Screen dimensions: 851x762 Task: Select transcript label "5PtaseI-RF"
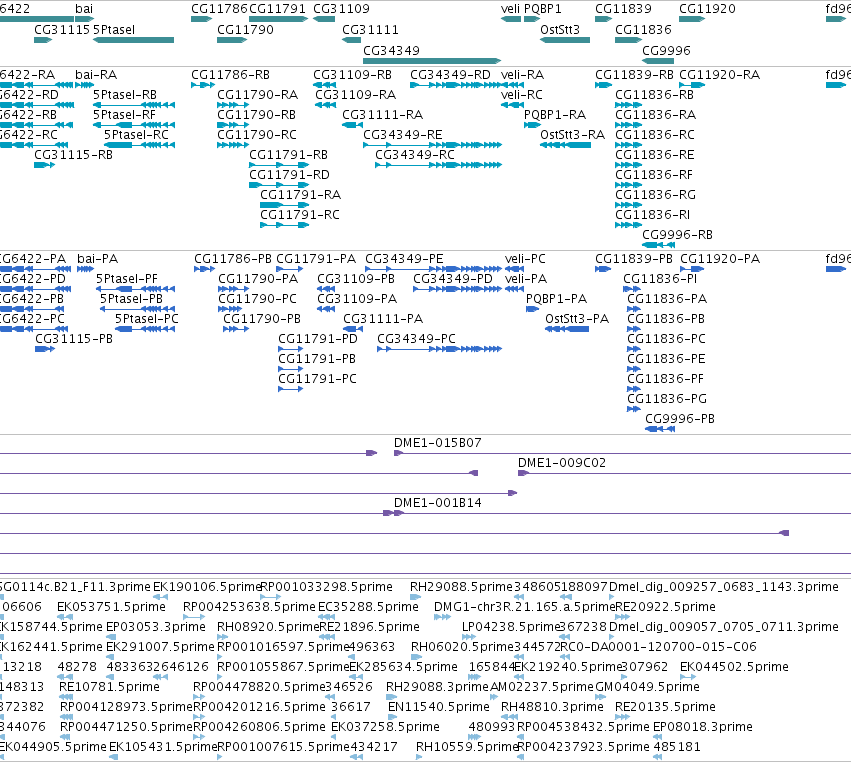pyautogui.click(x=124, y=115)
